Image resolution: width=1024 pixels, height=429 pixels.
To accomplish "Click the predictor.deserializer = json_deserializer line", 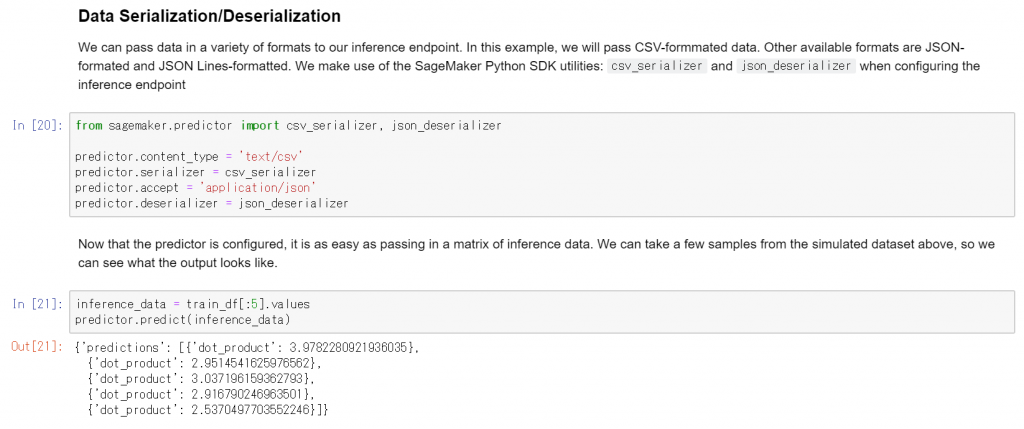I will pos(212,204).
